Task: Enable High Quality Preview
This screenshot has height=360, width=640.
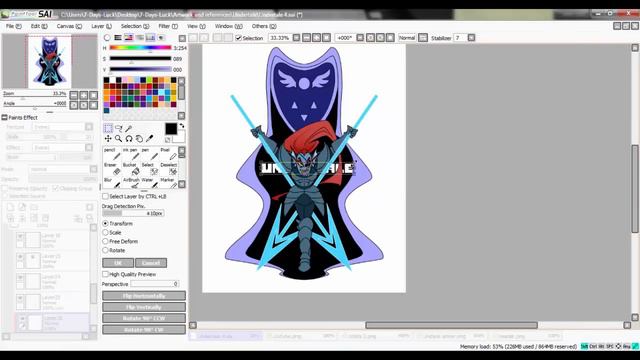Action: (x=105, y=274)
